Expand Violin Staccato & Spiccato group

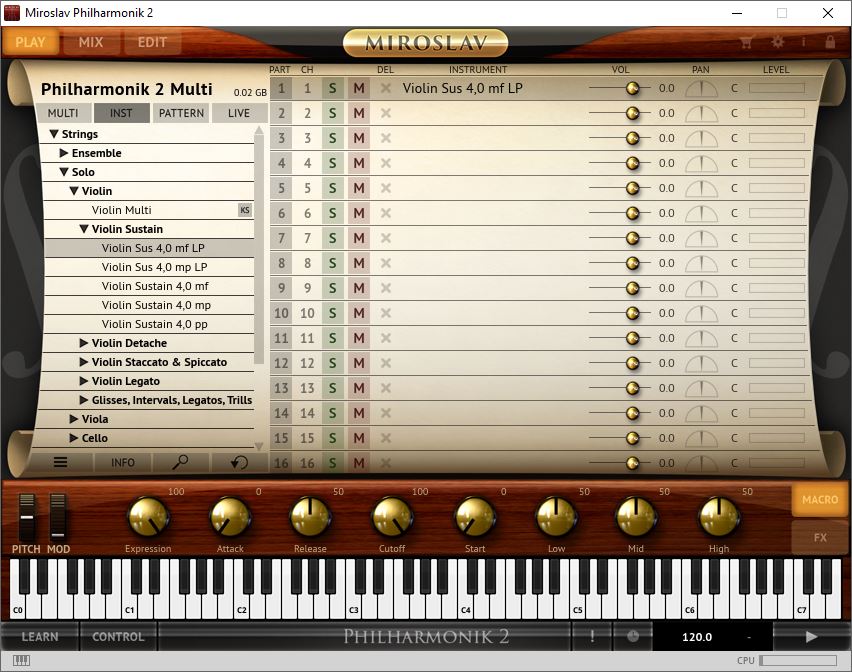84,362
